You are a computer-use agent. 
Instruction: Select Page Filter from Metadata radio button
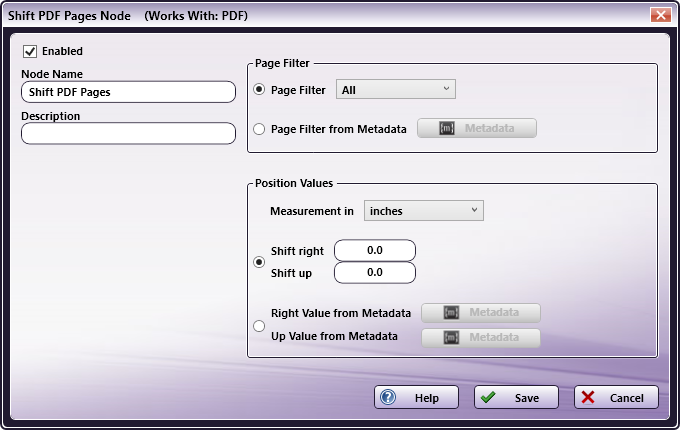[259, 129]
